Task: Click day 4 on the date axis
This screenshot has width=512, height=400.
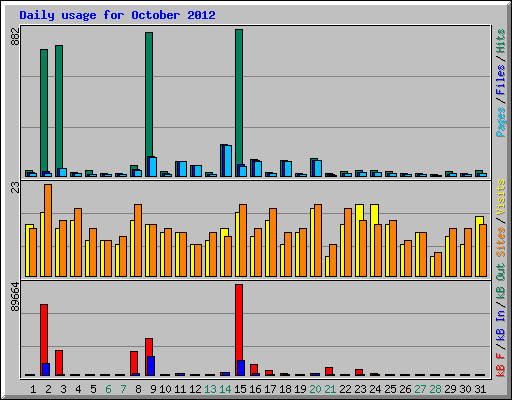Action: tap(78, 389)
